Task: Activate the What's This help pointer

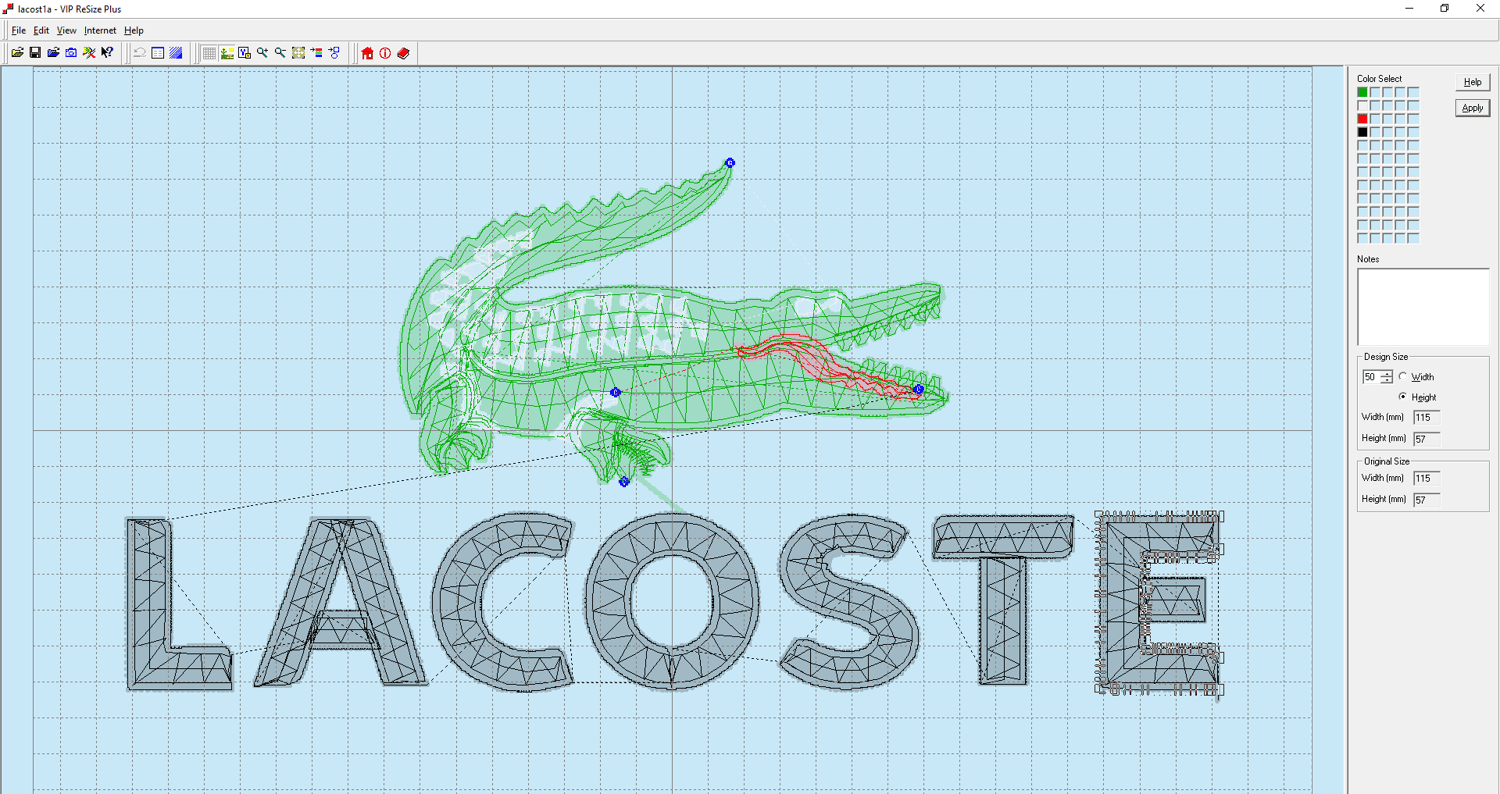Action: click(x=107, y=53)
